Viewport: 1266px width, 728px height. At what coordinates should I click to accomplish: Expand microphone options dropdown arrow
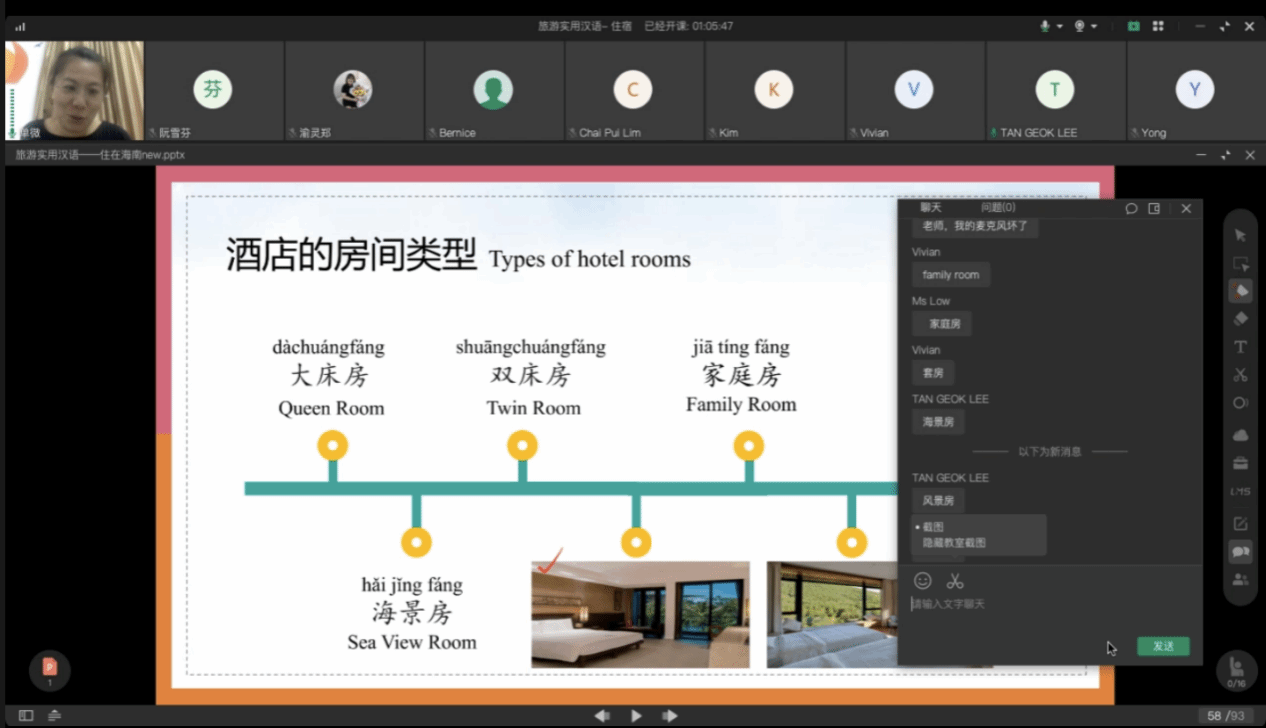pyautogui.click(x=1059, y=26)
